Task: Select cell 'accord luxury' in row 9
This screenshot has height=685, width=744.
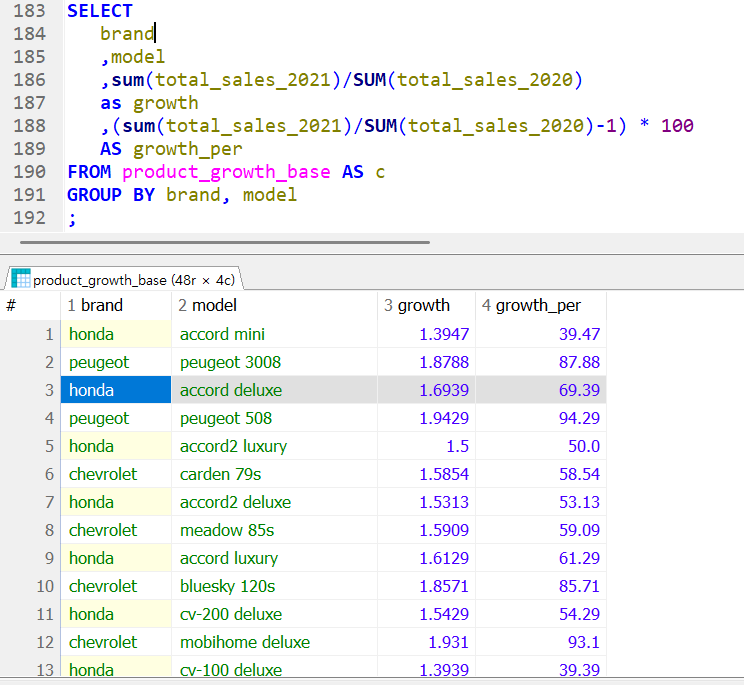Action: (x=274, y=558)
